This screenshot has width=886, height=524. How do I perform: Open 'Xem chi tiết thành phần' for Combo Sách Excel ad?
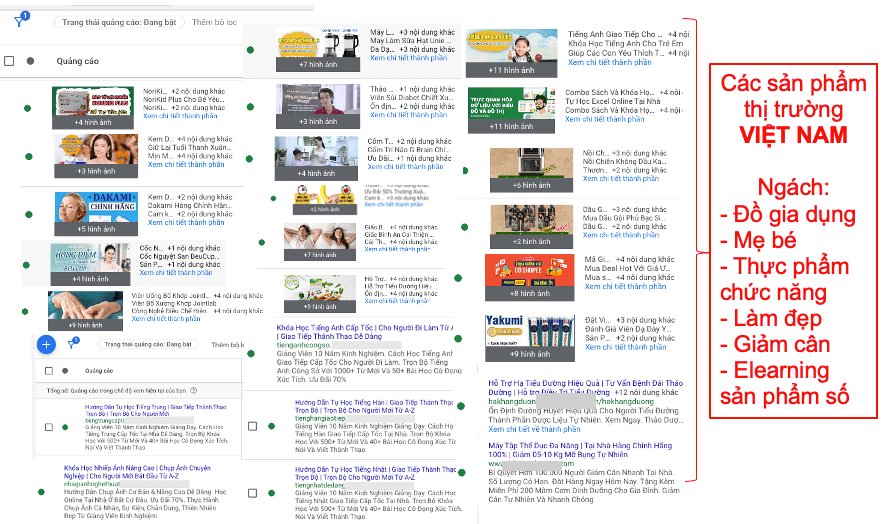(x=604, y=119)
